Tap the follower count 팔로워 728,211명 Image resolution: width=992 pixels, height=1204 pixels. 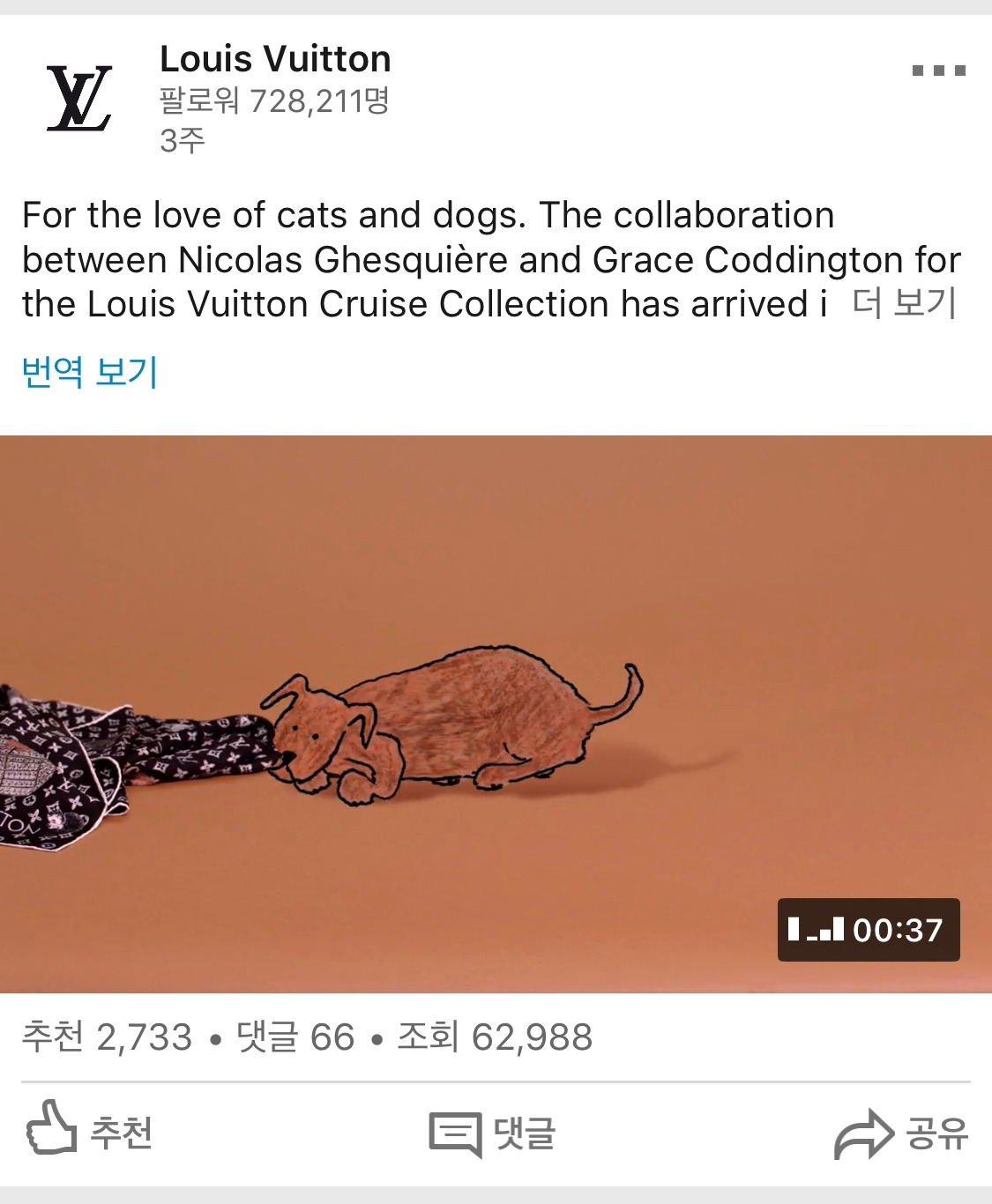pyautogui.click(x=274, y=101)
